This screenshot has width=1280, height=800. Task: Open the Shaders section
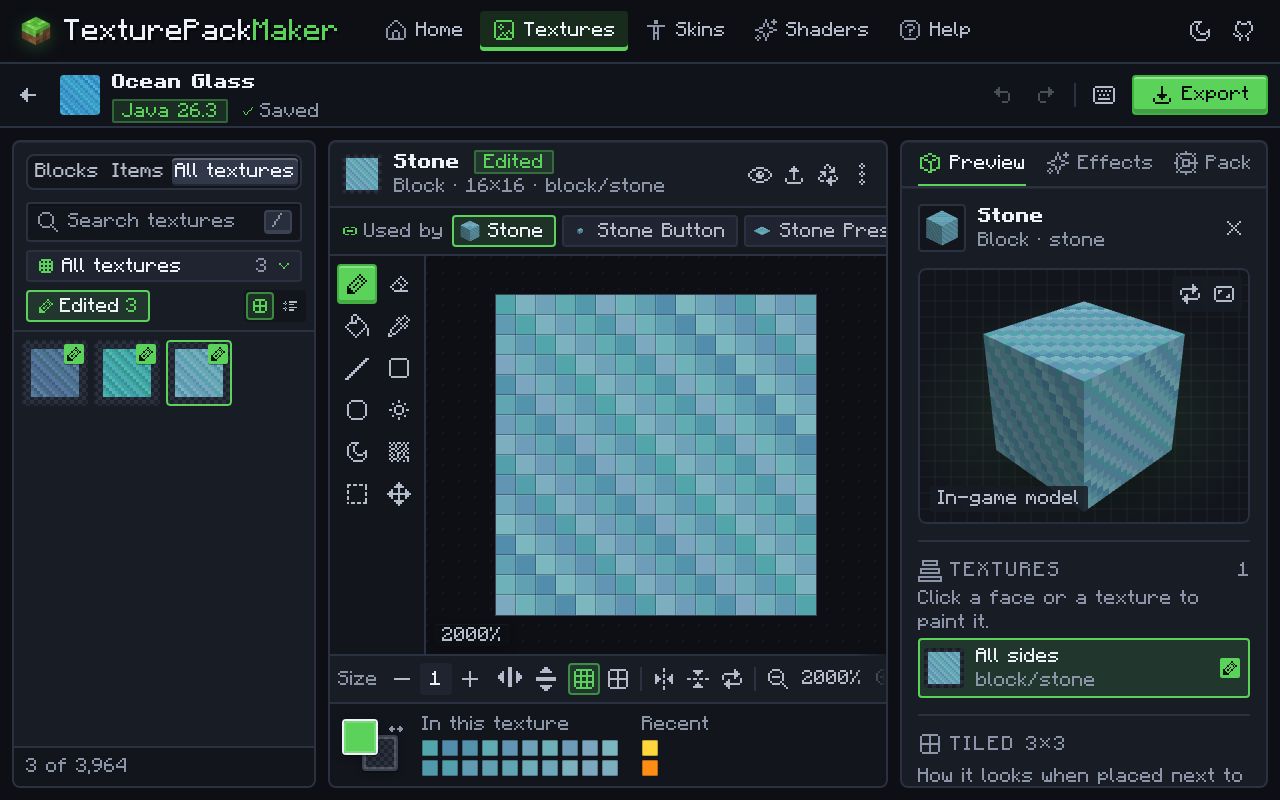coord(811,30)
